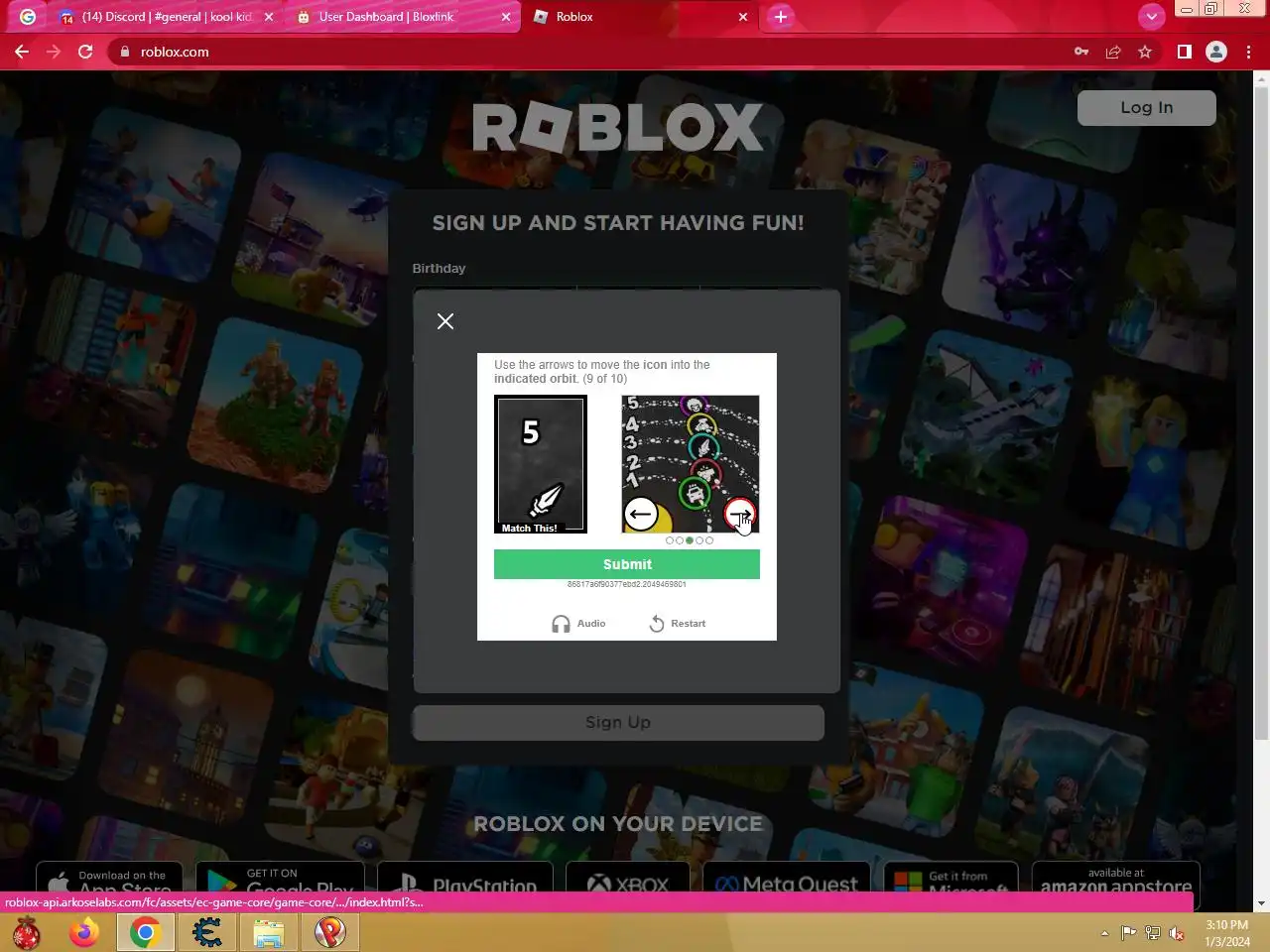Open the Chrome profile menu
Viewport: 1270px width, 952px height.
click(1216, 52)
